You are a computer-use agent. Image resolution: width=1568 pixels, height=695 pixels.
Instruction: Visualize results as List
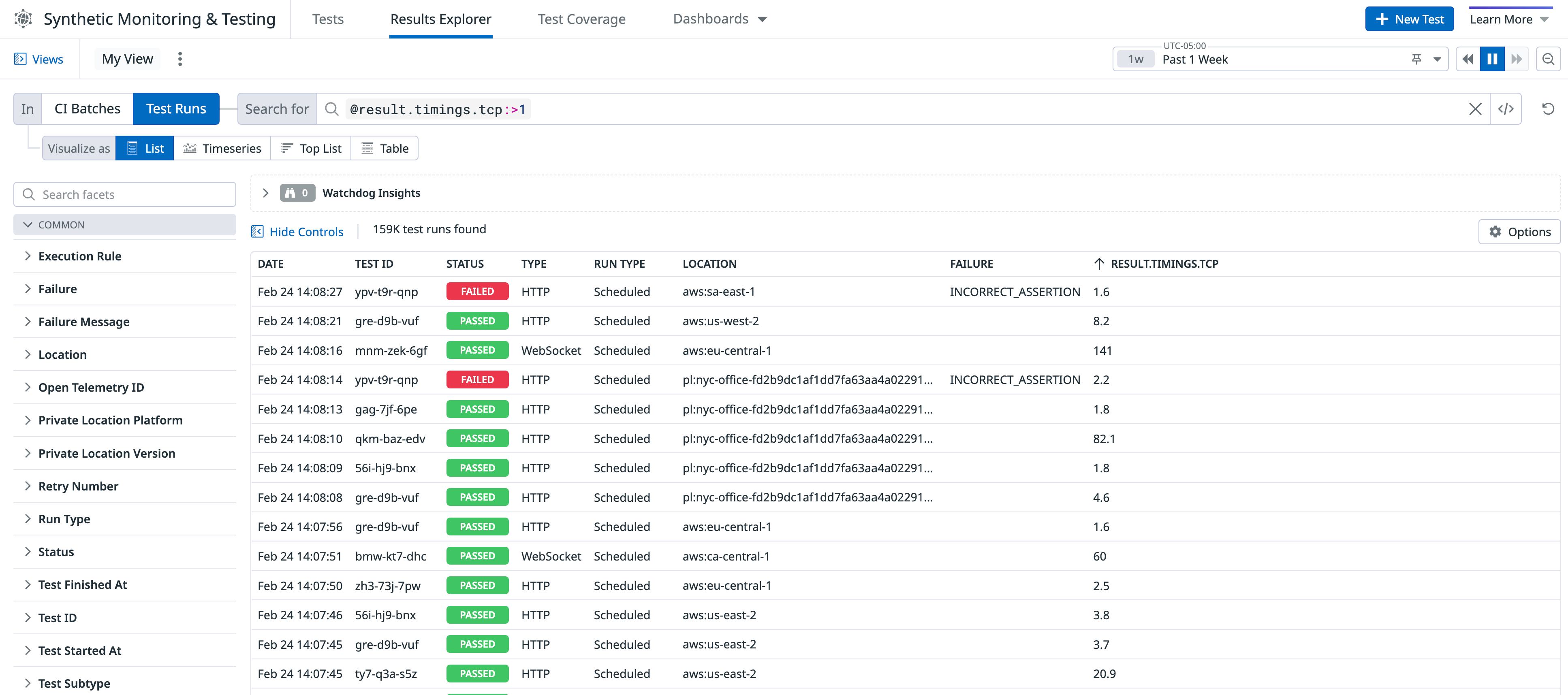tap(145, 149)
